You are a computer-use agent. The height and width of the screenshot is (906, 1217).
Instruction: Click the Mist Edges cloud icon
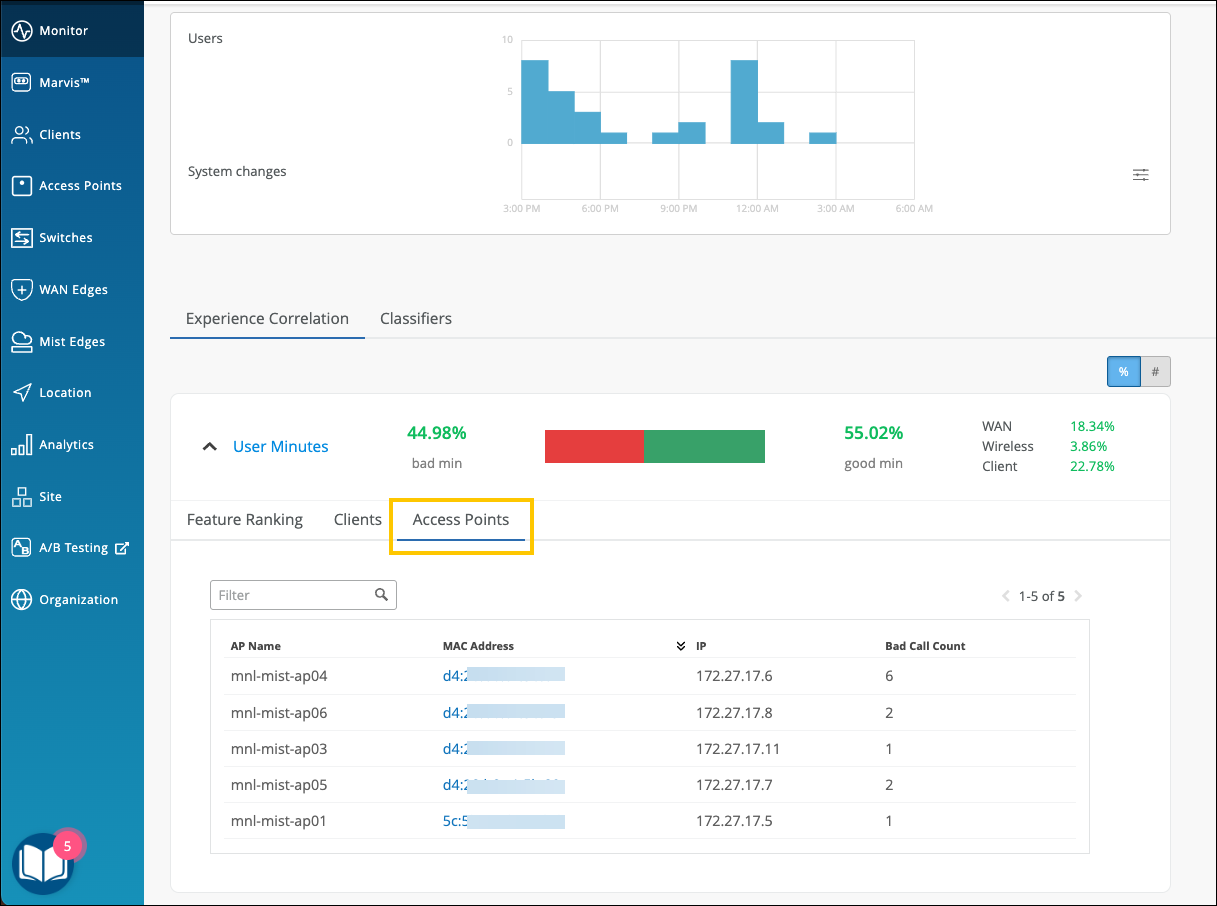pos(22,342)
